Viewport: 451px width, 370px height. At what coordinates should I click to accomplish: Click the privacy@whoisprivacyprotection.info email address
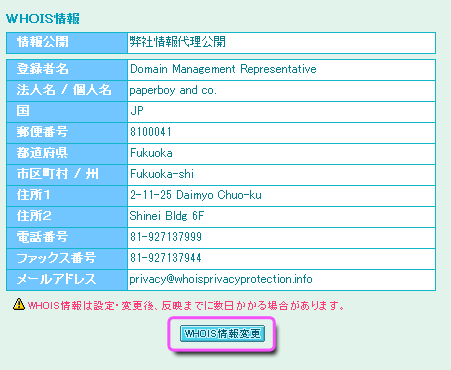click(x=221, y=279)
